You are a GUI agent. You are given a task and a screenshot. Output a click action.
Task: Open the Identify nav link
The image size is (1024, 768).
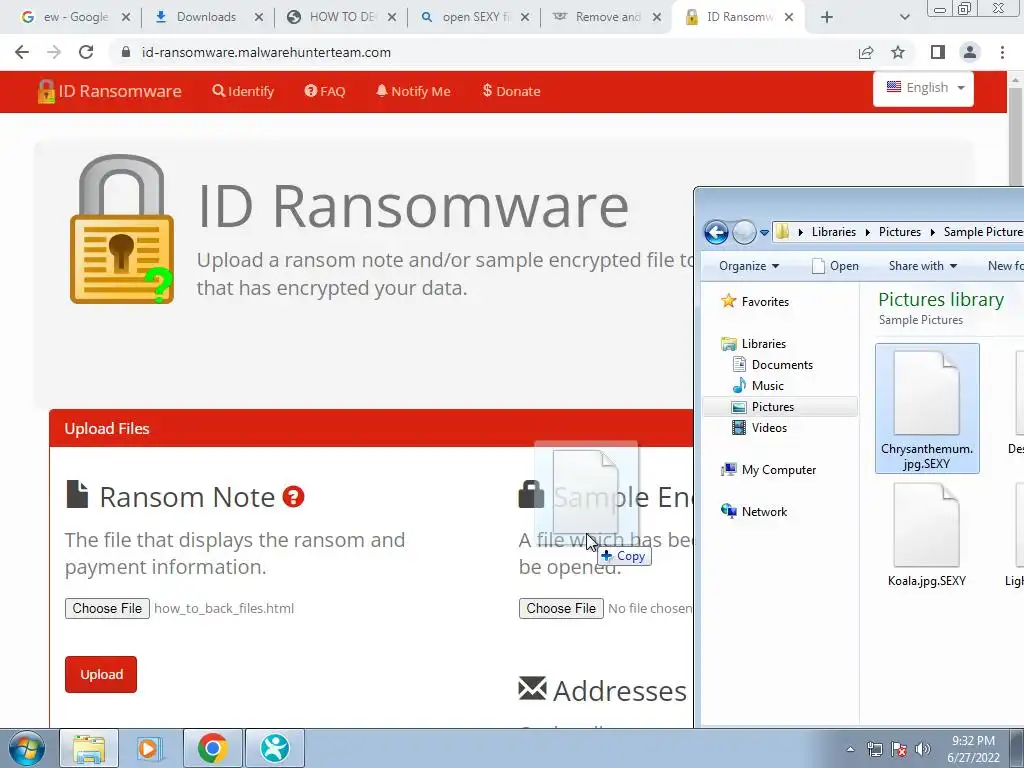[244, 91]
